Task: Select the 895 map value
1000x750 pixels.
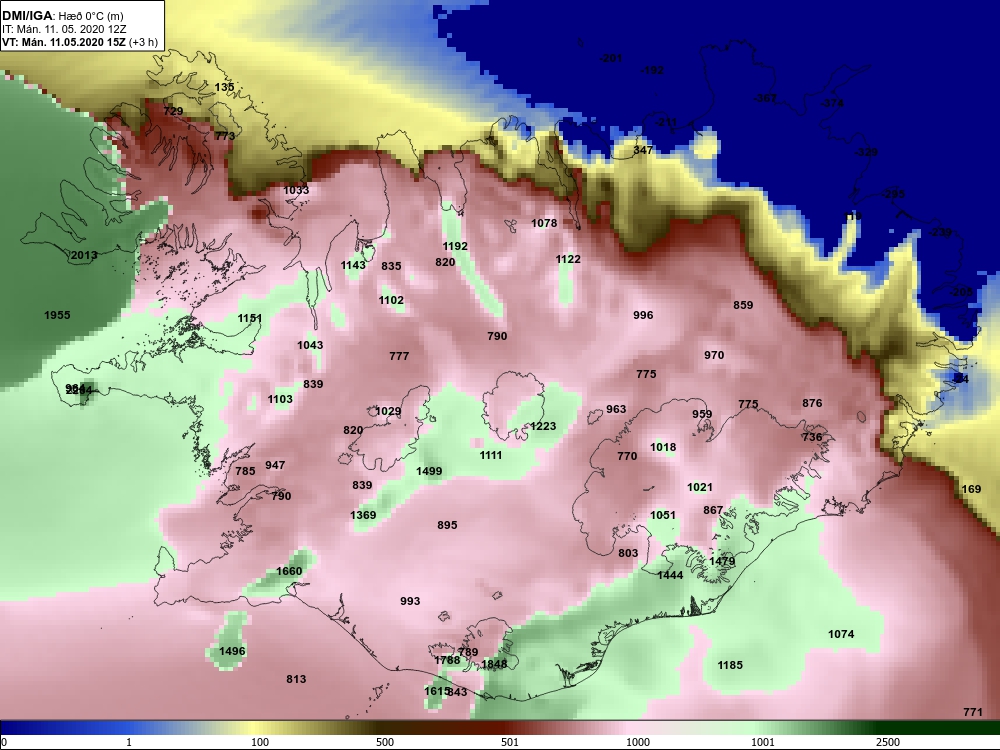Action: (x=447, y=525)
